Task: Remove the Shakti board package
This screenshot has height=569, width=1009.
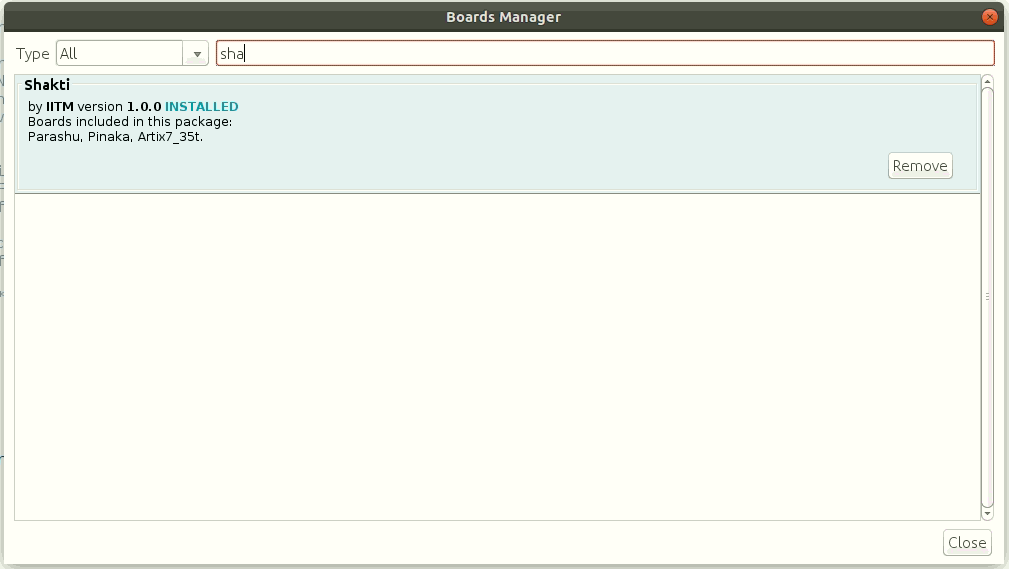Action: tap(920, 166)
